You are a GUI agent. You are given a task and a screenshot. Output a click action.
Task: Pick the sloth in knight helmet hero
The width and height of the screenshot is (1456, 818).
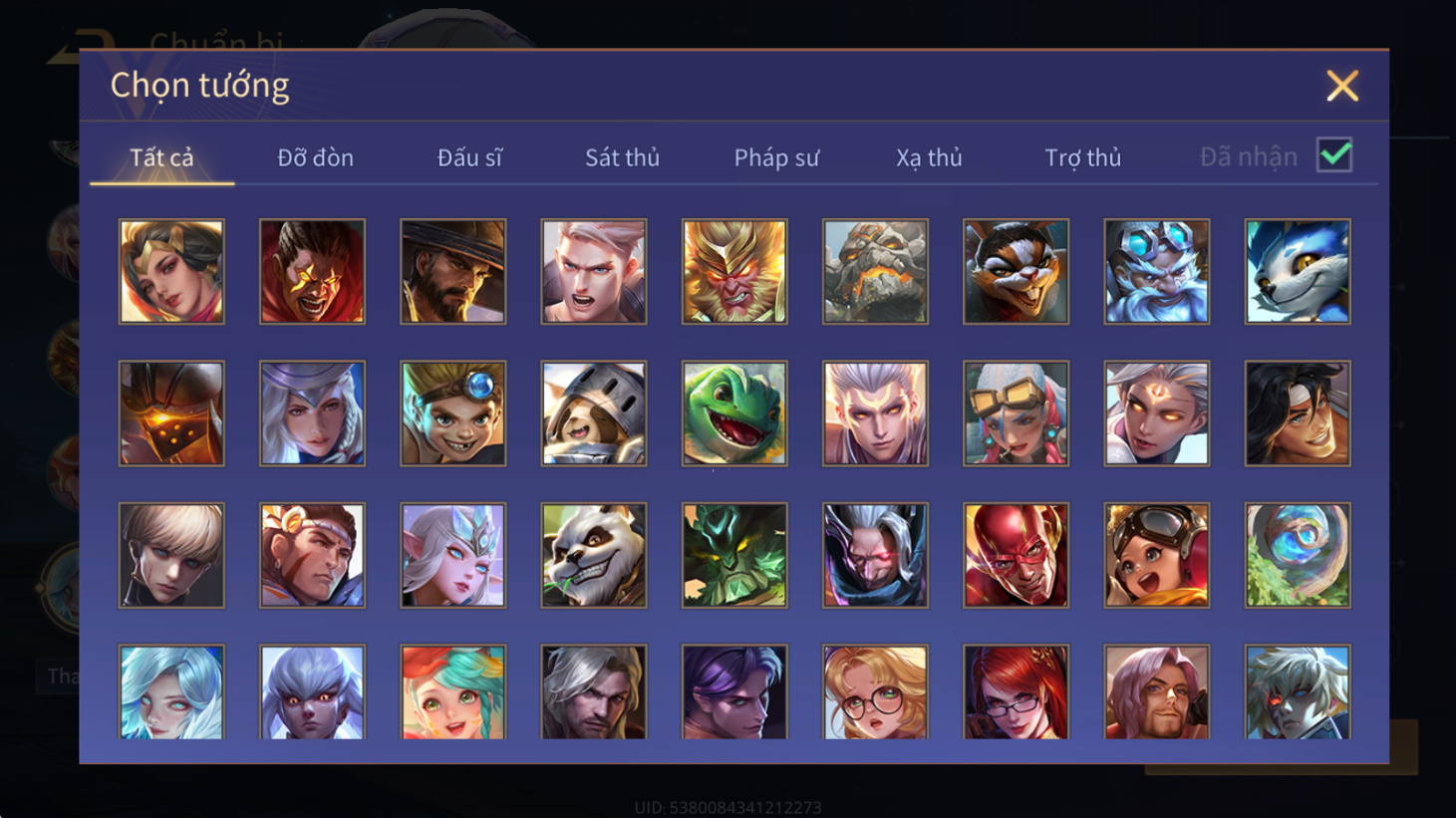click(594, 413)
